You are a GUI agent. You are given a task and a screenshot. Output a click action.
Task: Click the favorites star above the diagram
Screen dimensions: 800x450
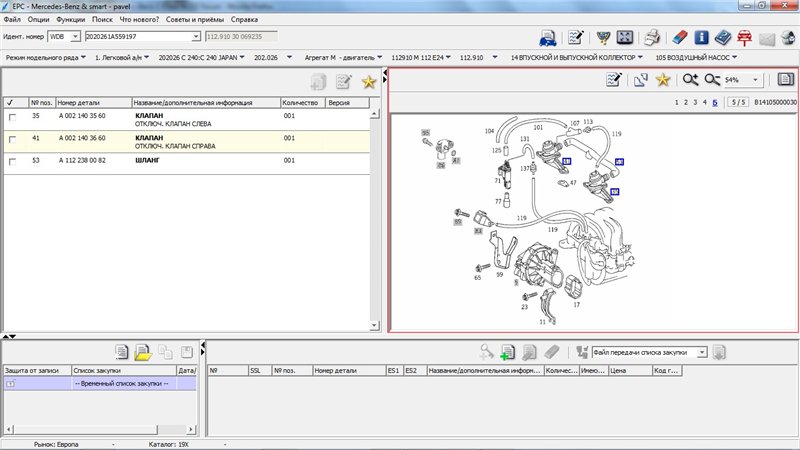663,80
